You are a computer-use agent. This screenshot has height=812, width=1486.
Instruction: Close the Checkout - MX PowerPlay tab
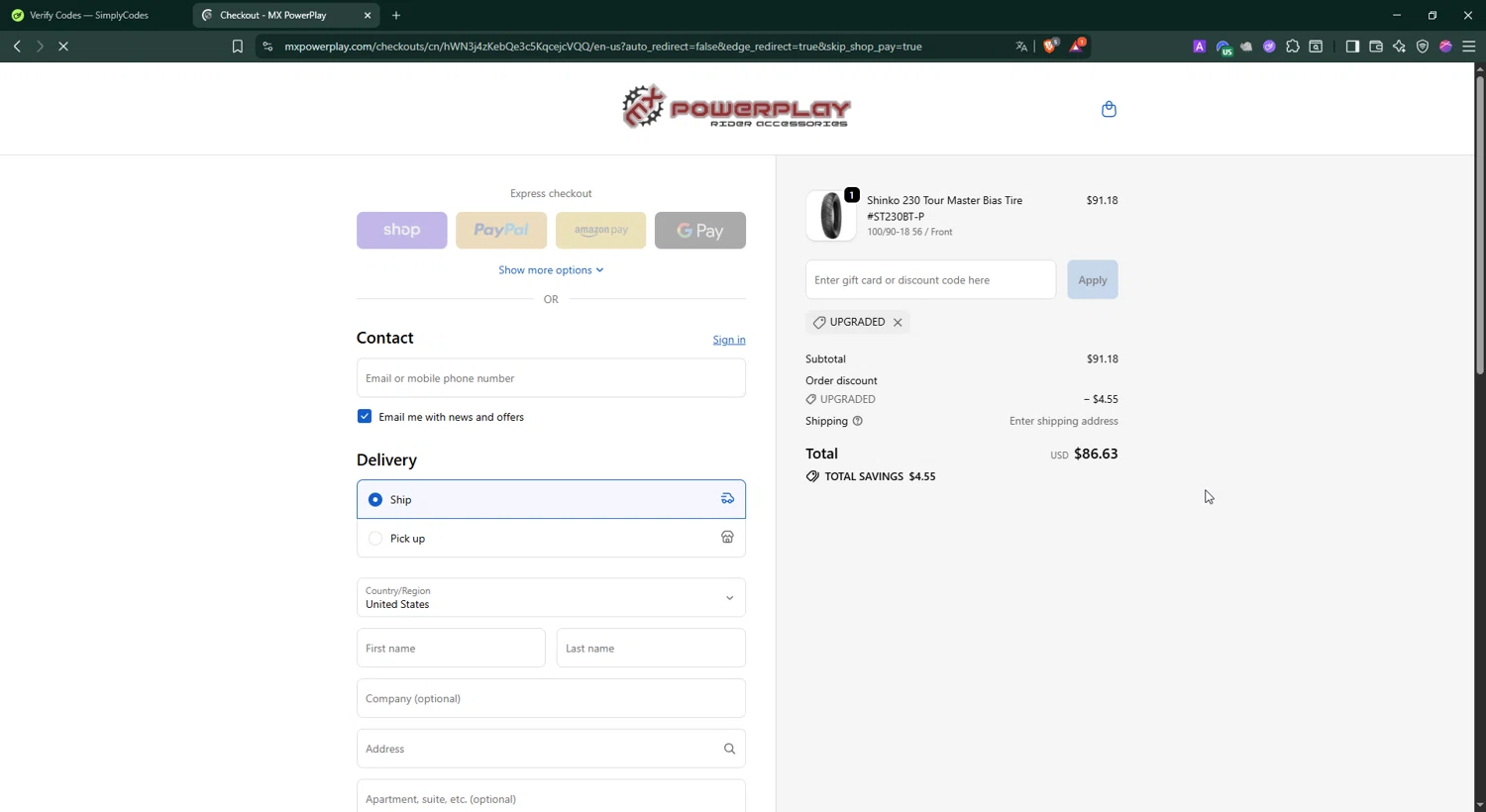pos(368,15)
